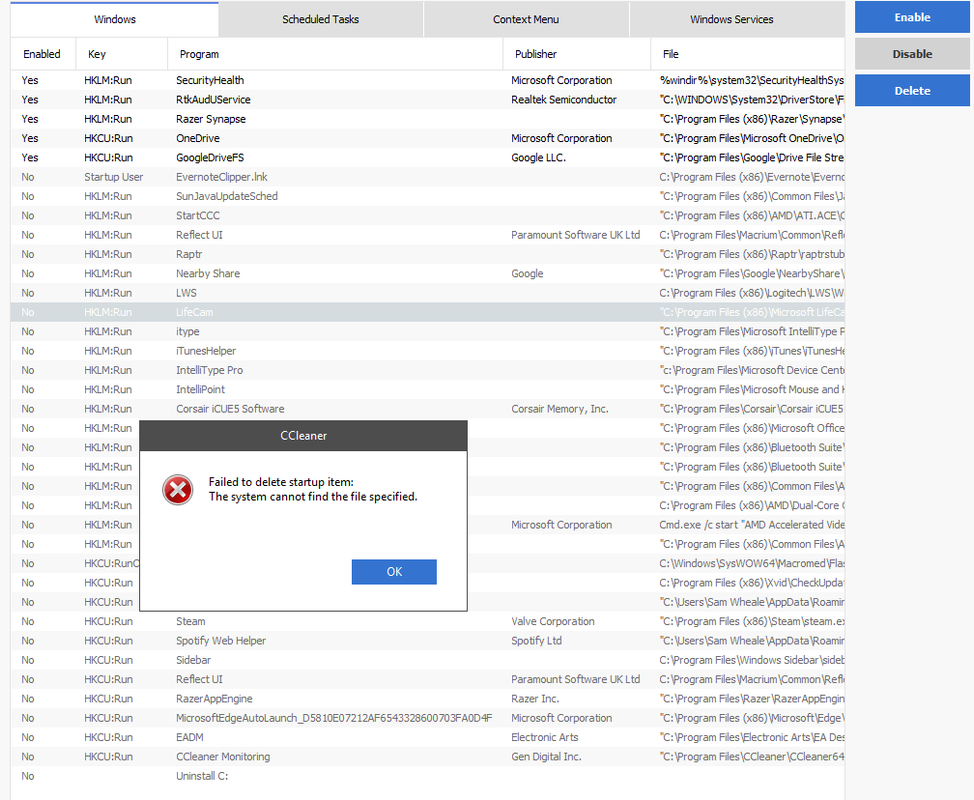974x800 pixels.
Task: Click the Electronic Arts publisher cell
Action: pos(545,737)
